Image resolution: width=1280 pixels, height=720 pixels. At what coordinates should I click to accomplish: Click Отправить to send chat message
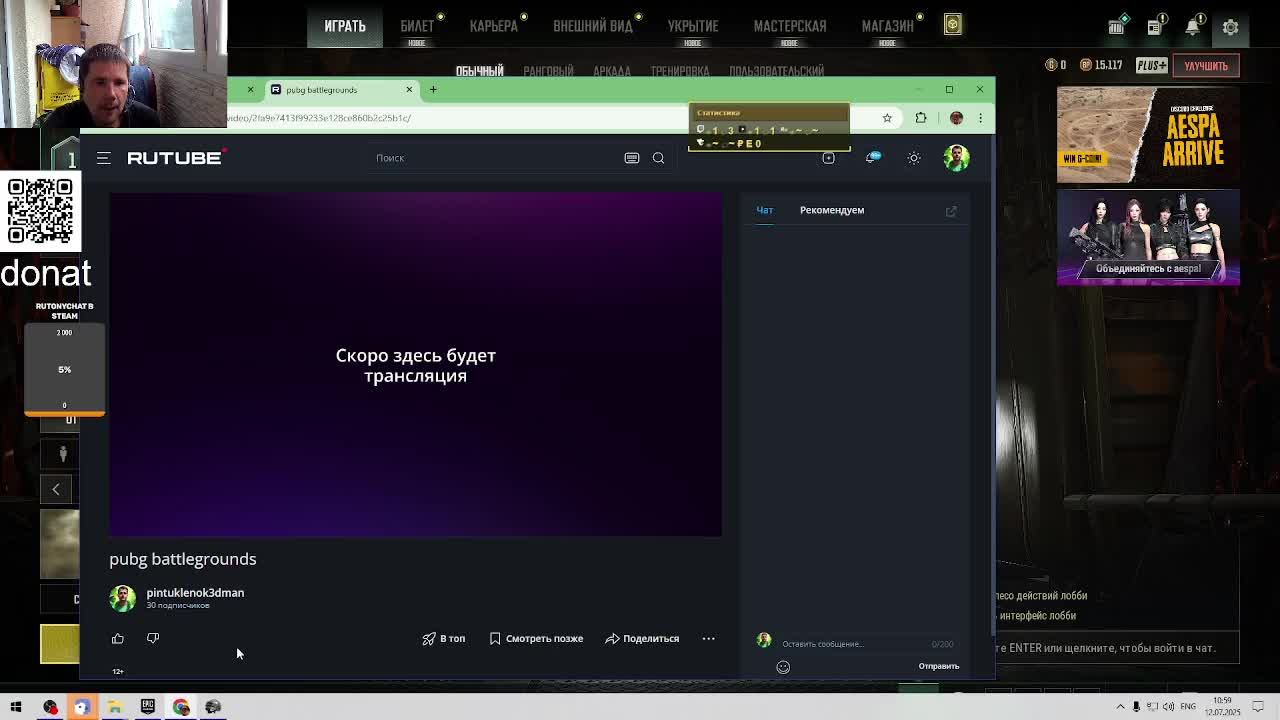click(938, 666)
